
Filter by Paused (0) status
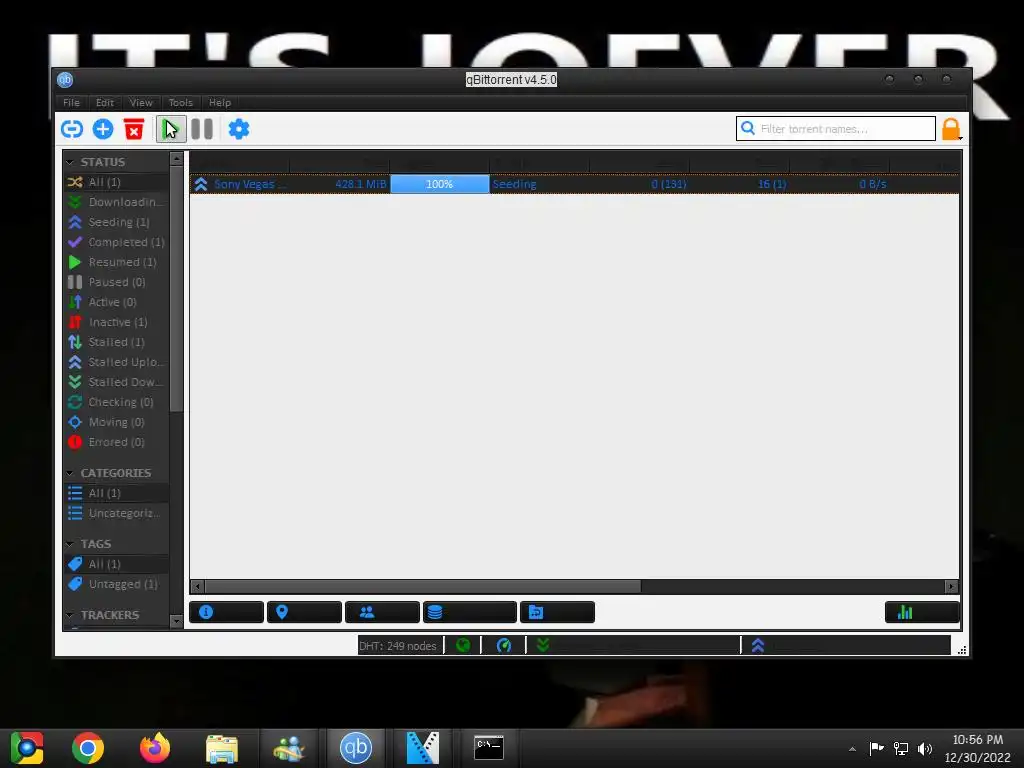pyautogui.click(x=116, y=282)
